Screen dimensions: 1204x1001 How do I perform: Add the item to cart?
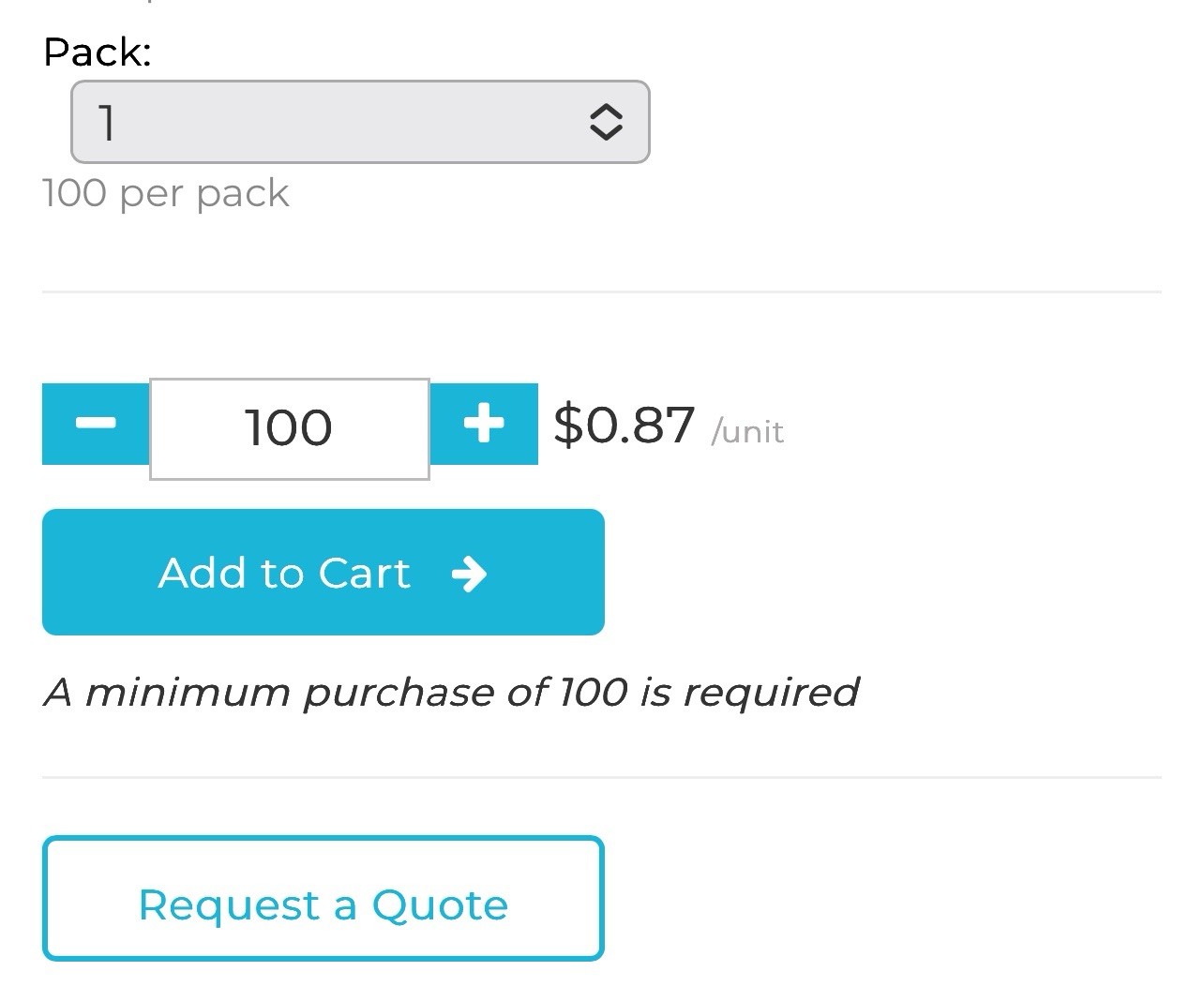point(324,572)
